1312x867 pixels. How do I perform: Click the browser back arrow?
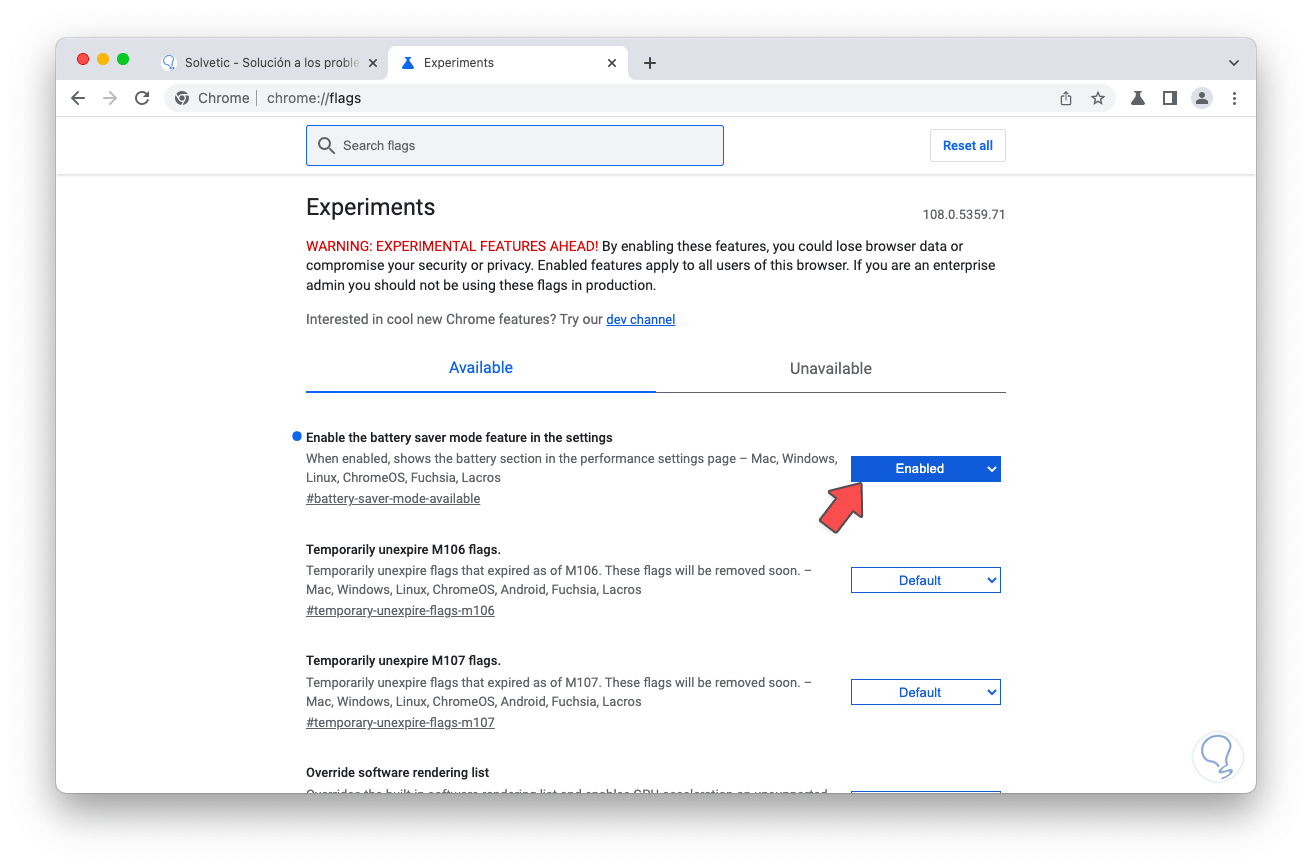coord(78,98)
